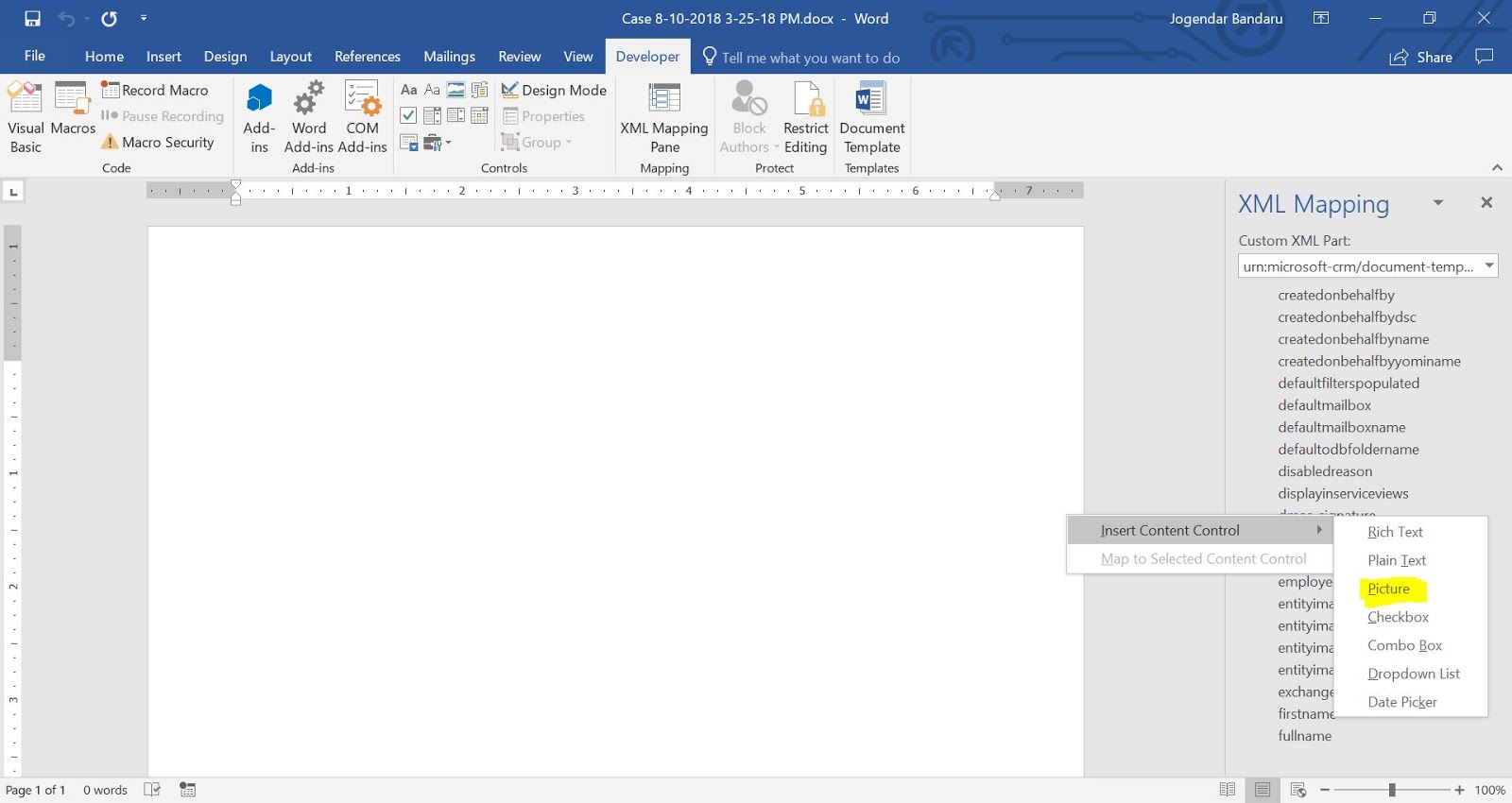Save the document from Quick Access toolbar

(x=32, y=18)
